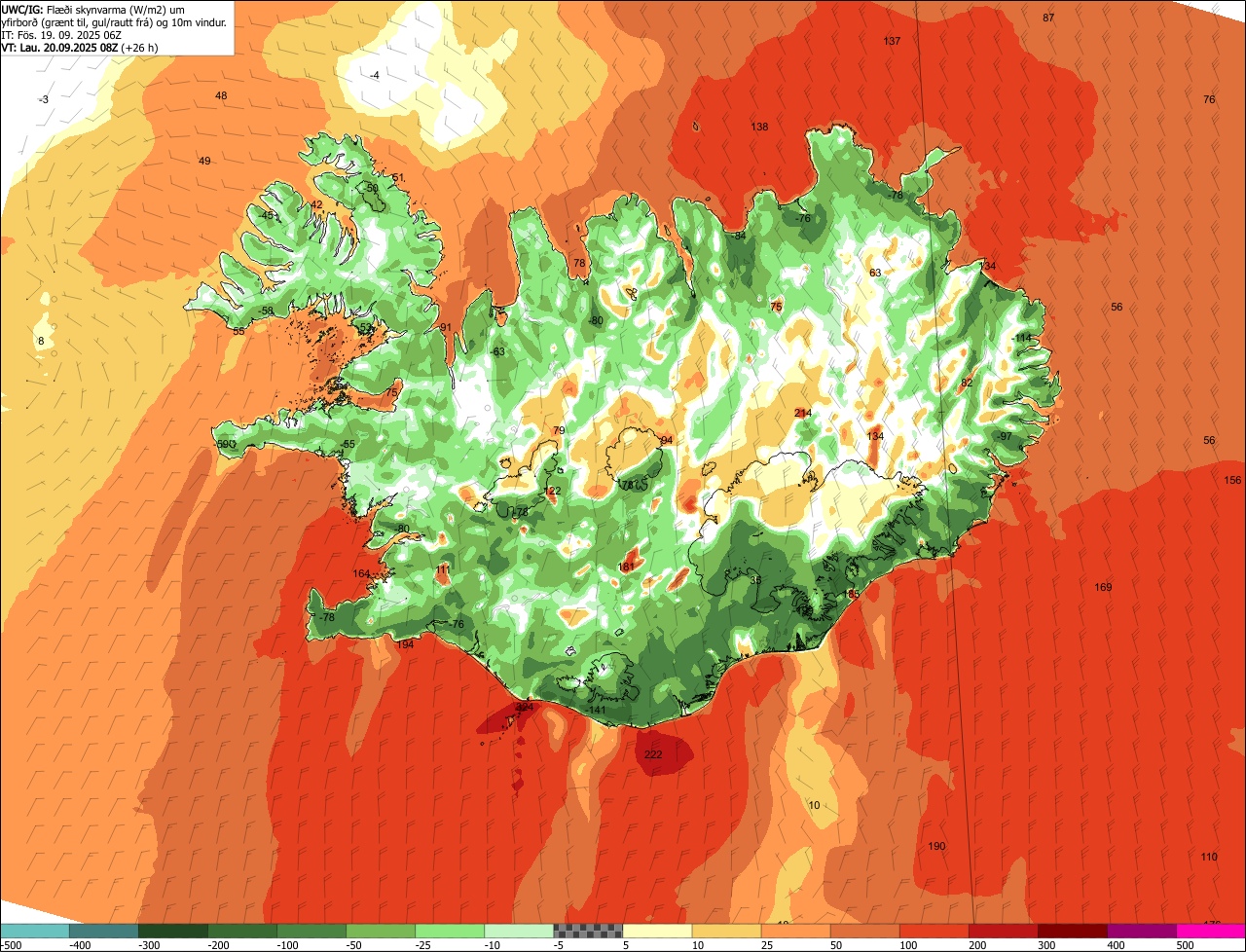Click the map value "-141"

(597, 710)
